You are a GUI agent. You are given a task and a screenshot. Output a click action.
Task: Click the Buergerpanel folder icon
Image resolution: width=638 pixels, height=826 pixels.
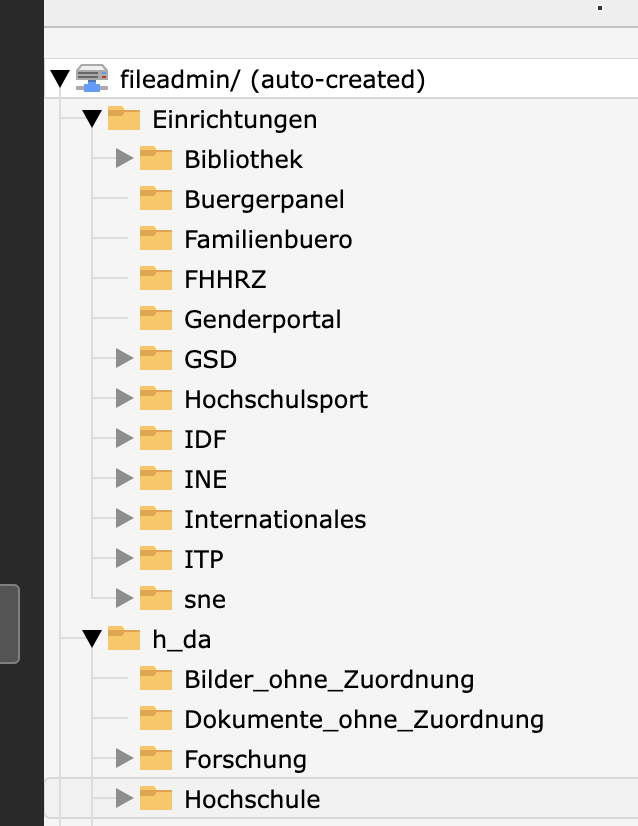coord(156,198)
